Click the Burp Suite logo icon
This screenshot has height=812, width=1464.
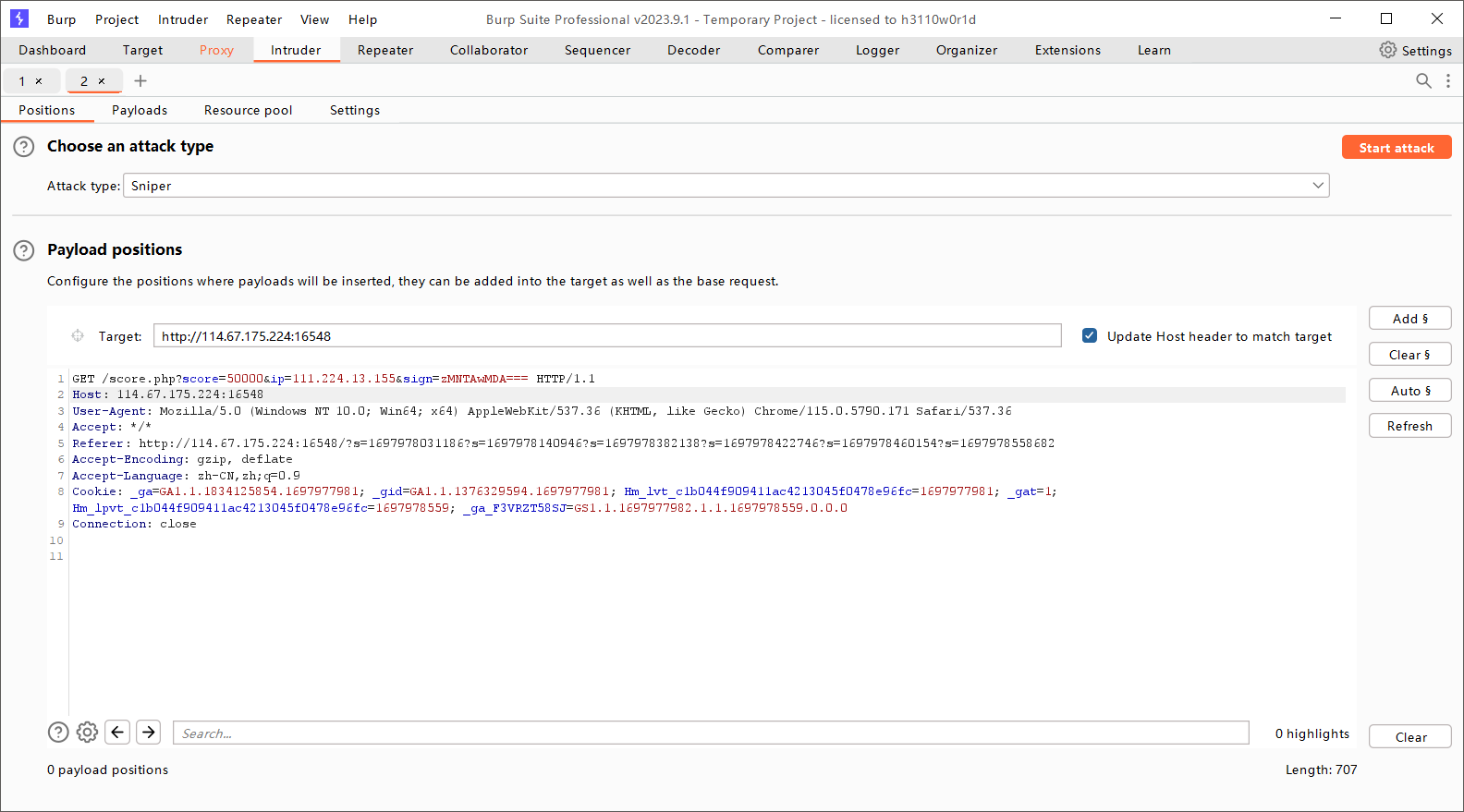click(19, 18)
